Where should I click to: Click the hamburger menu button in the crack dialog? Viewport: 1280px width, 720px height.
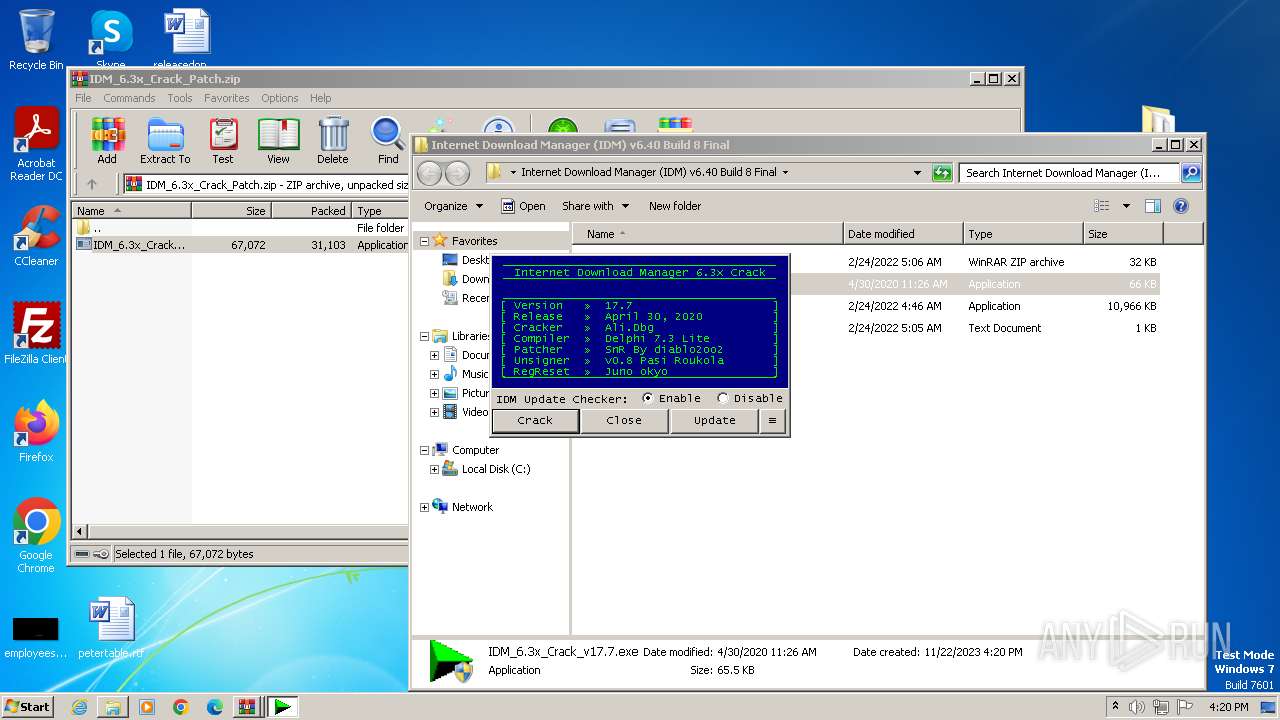coord(772,421)
